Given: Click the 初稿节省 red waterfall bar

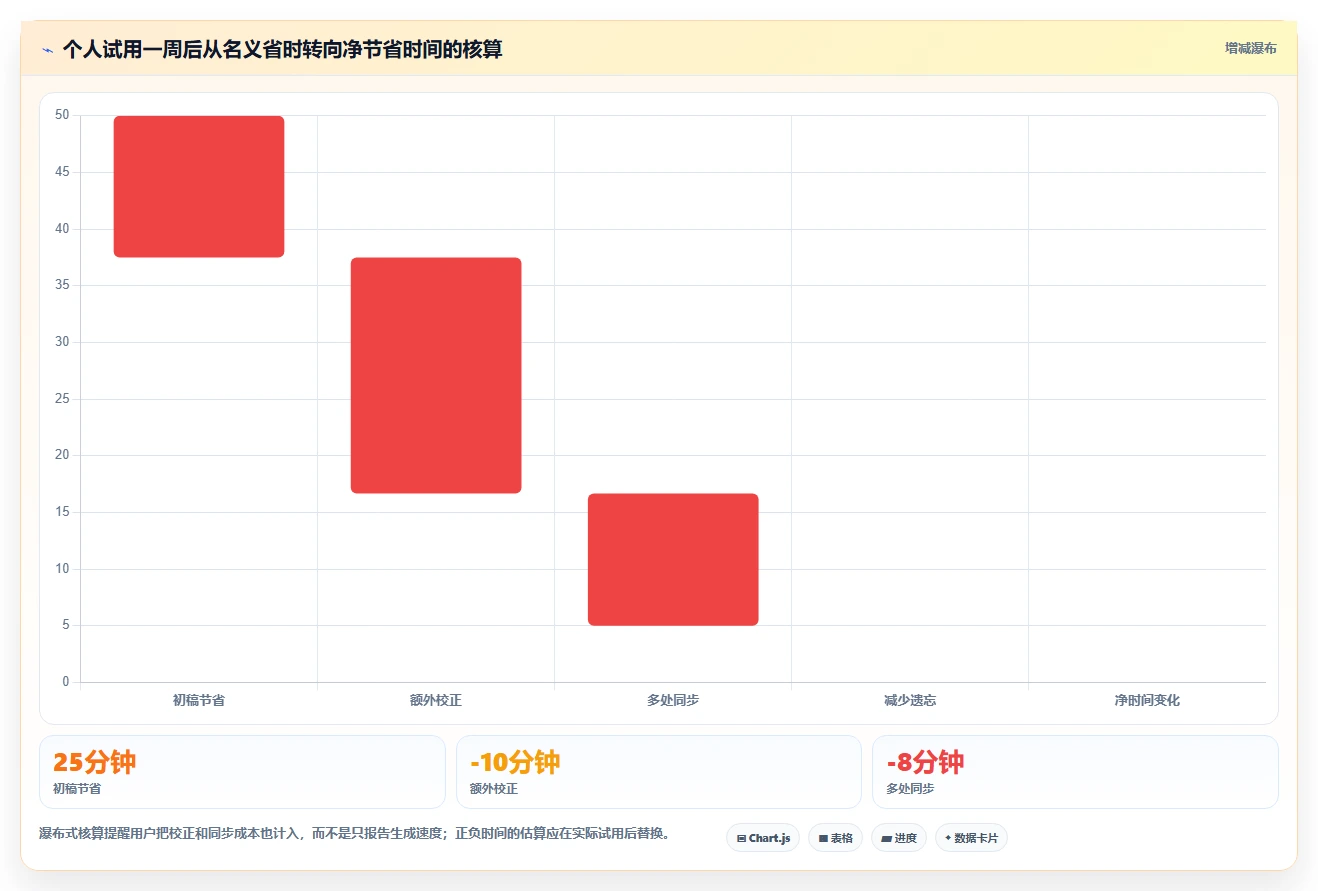Looking at the screenshot, I should coord(199,187).
